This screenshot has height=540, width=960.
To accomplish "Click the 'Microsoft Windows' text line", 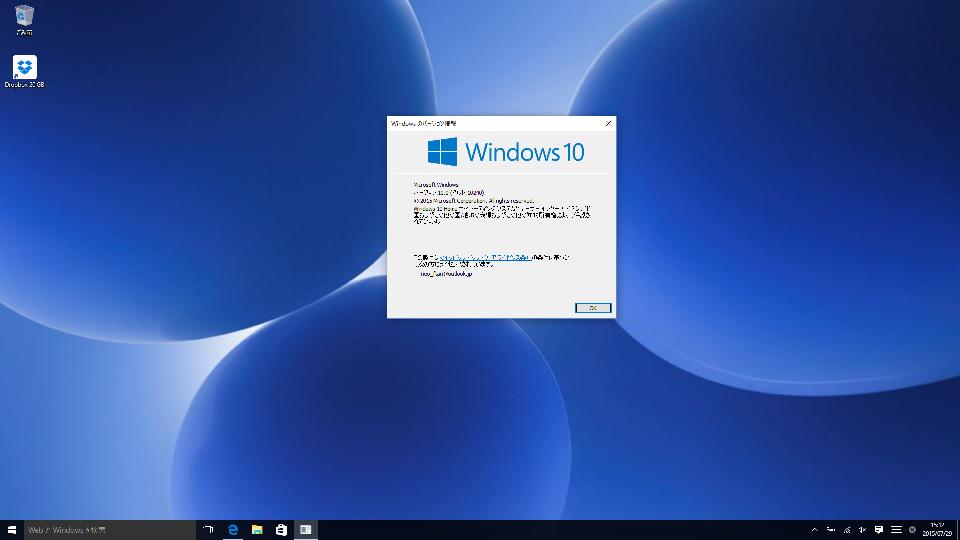I will click(436, 184).
